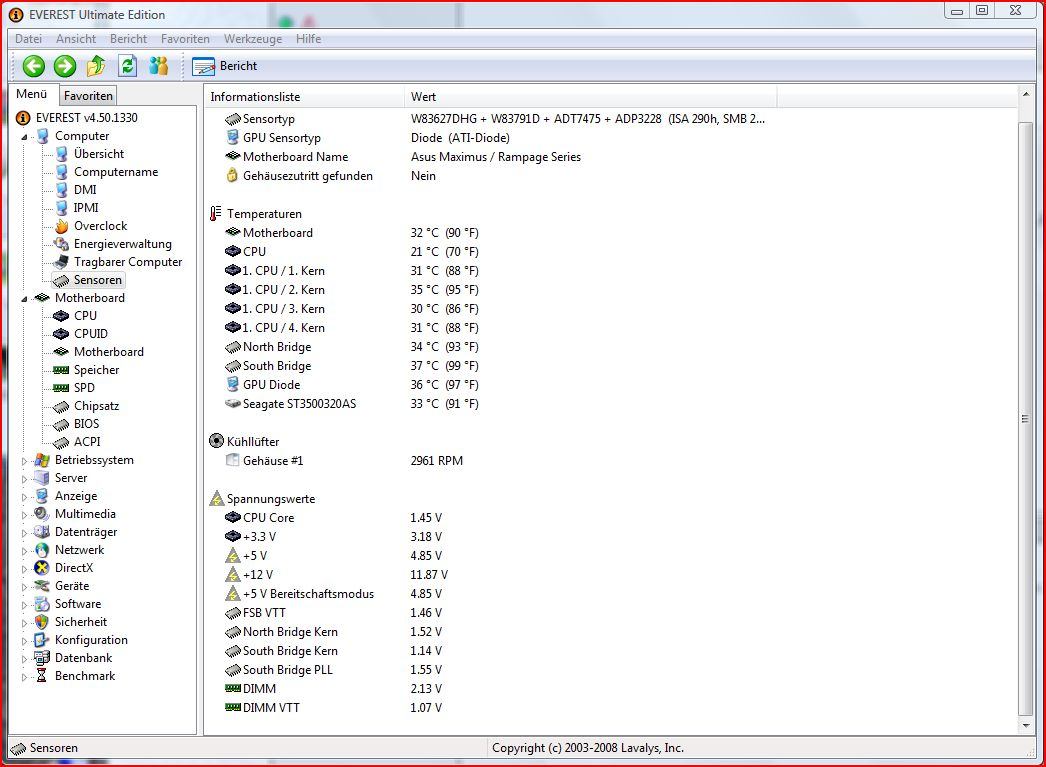
Task: Select the CPU chip icon under Motherboard
Action: (61, 316)
